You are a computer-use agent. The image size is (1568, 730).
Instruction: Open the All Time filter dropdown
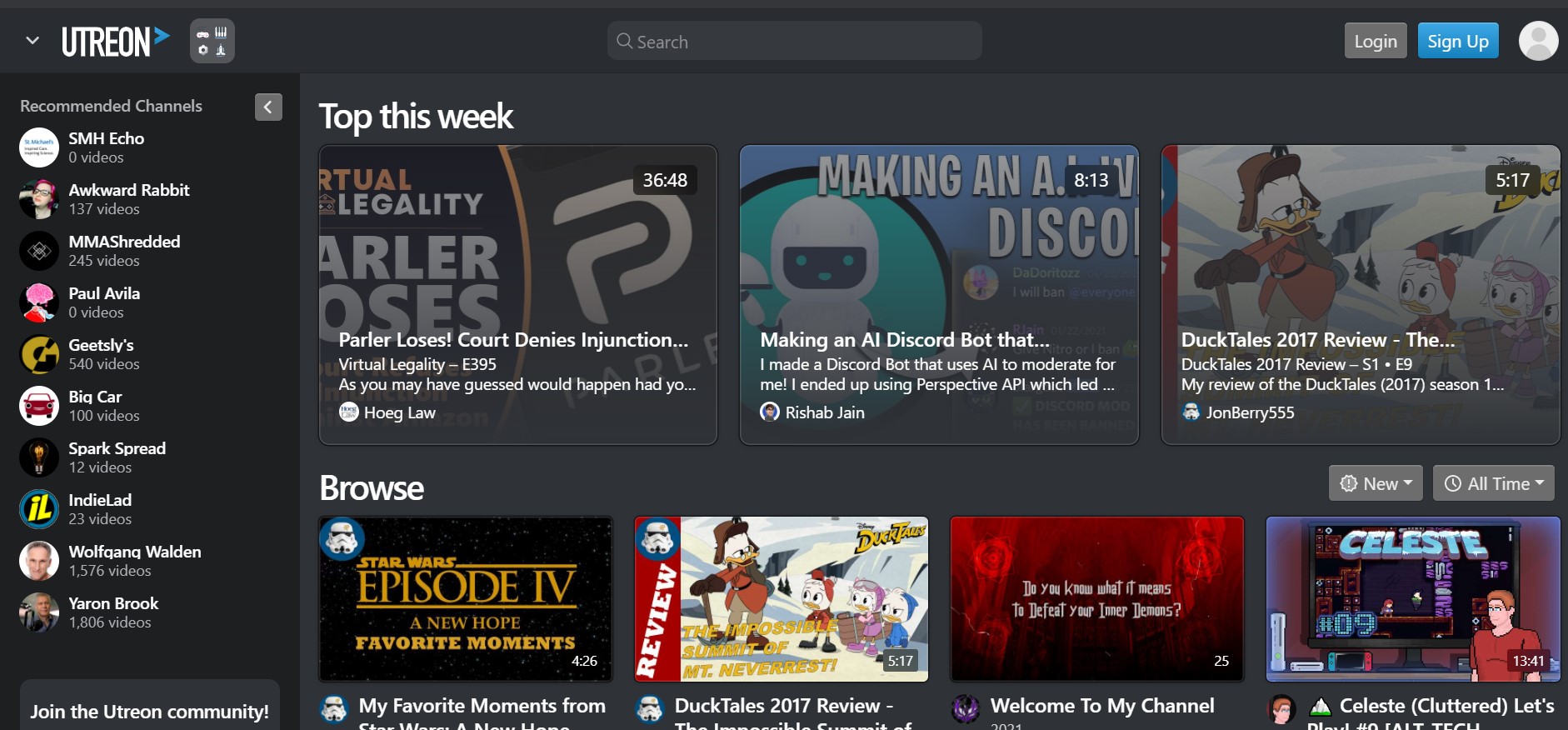tap(1494, 483)
